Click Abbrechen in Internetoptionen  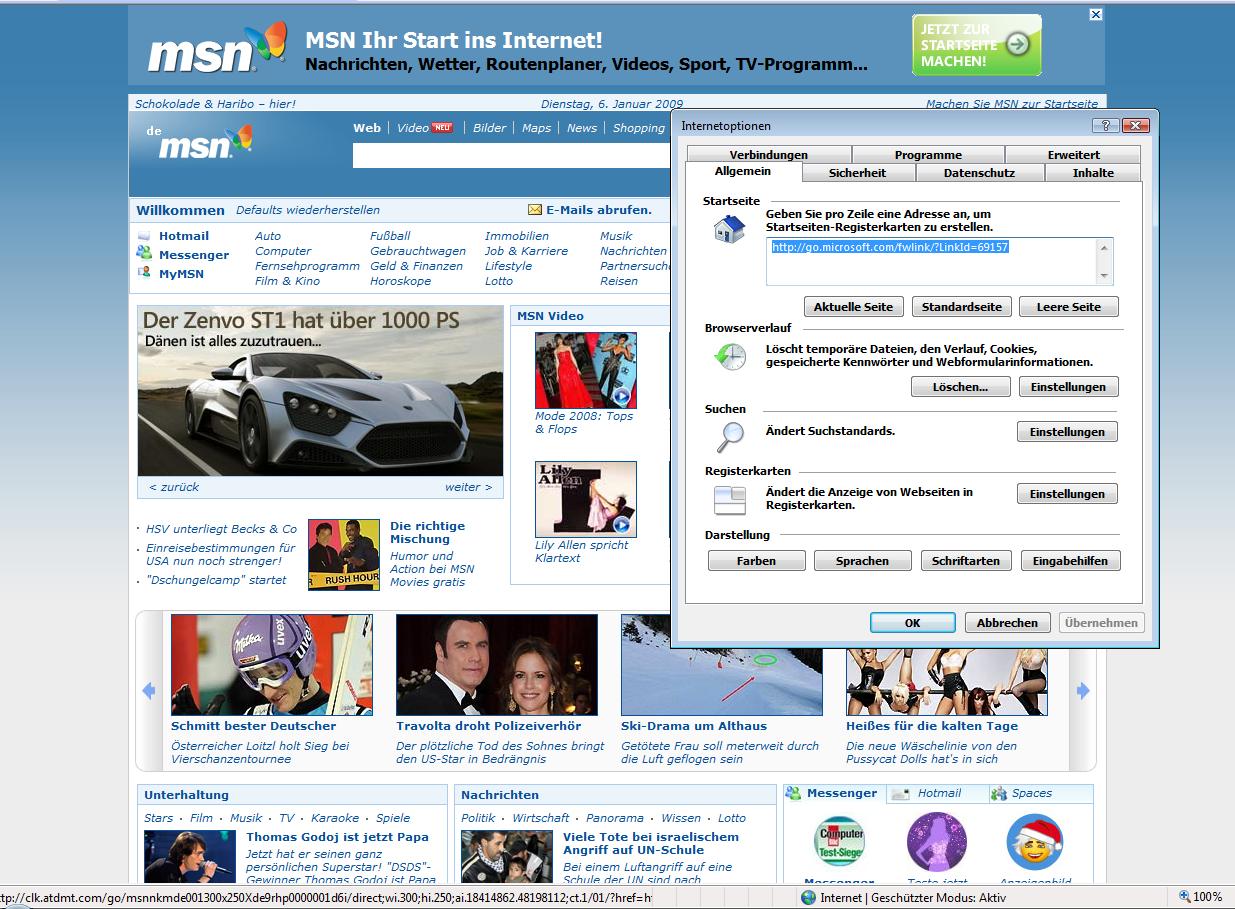point(1007,623)
